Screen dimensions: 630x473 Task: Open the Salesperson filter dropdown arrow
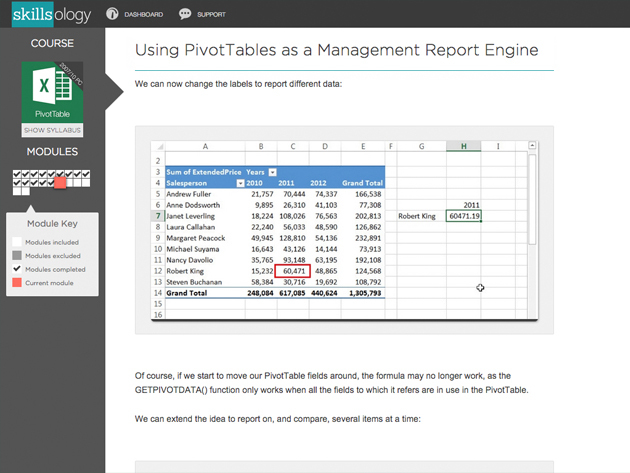(x=240, y=183)
